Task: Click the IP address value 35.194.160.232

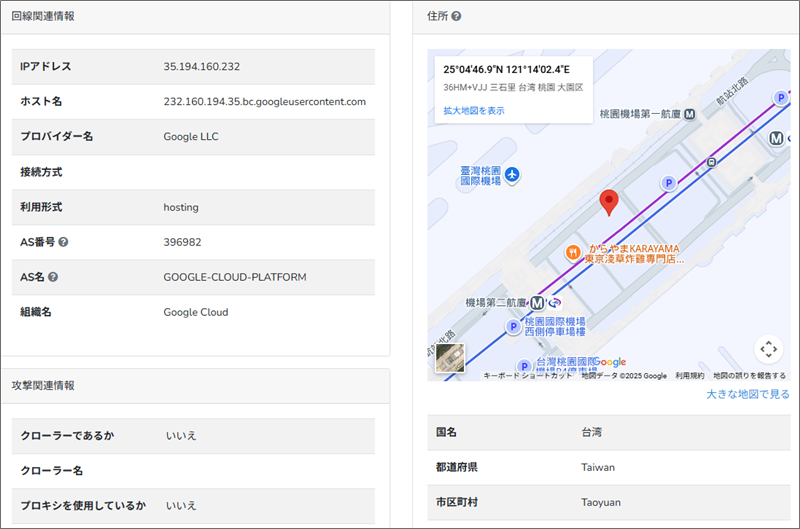Action: pyautogui.click(x=201, y=67)
